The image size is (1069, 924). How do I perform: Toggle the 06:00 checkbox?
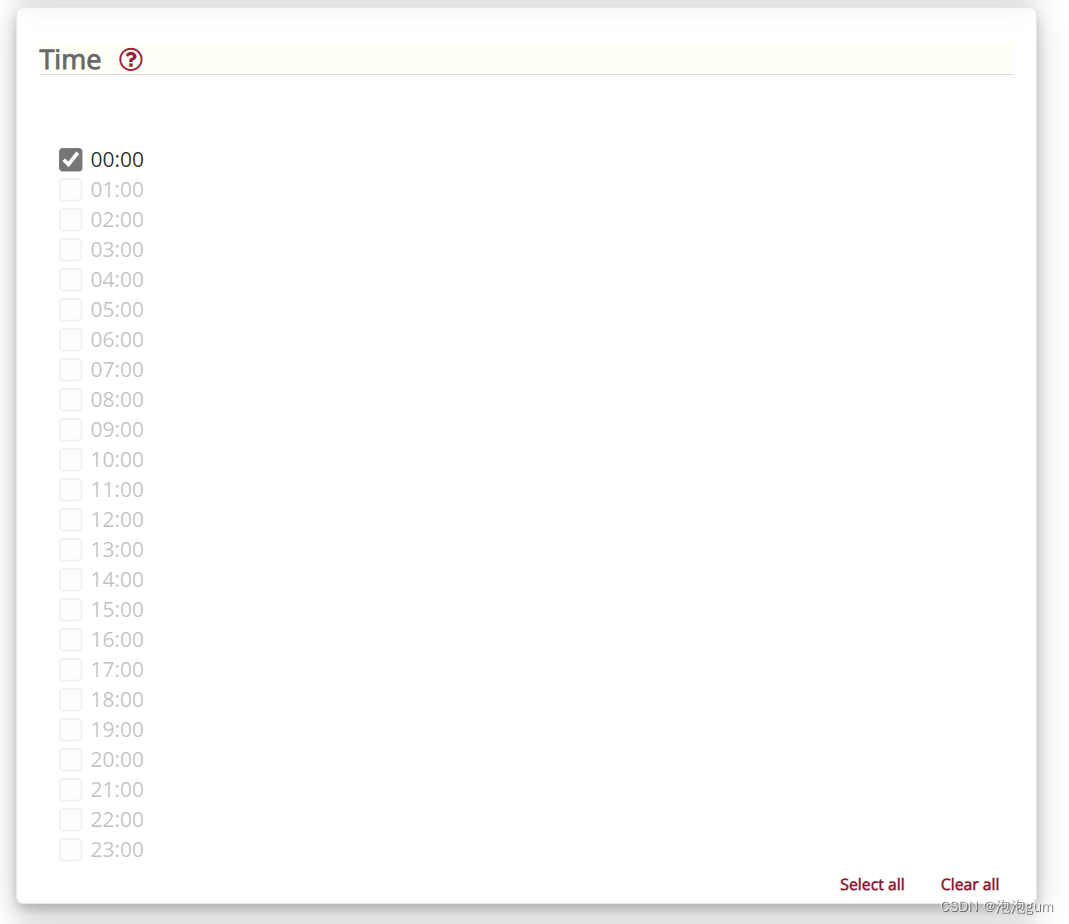71,340
